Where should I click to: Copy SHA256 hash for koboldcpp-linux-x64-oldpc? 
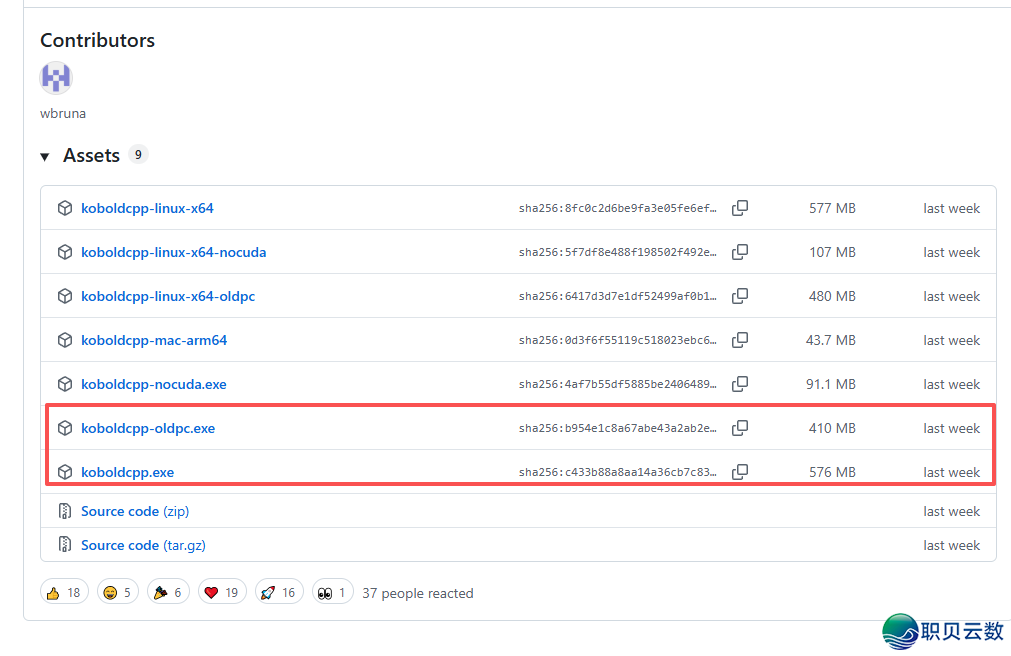740,296
